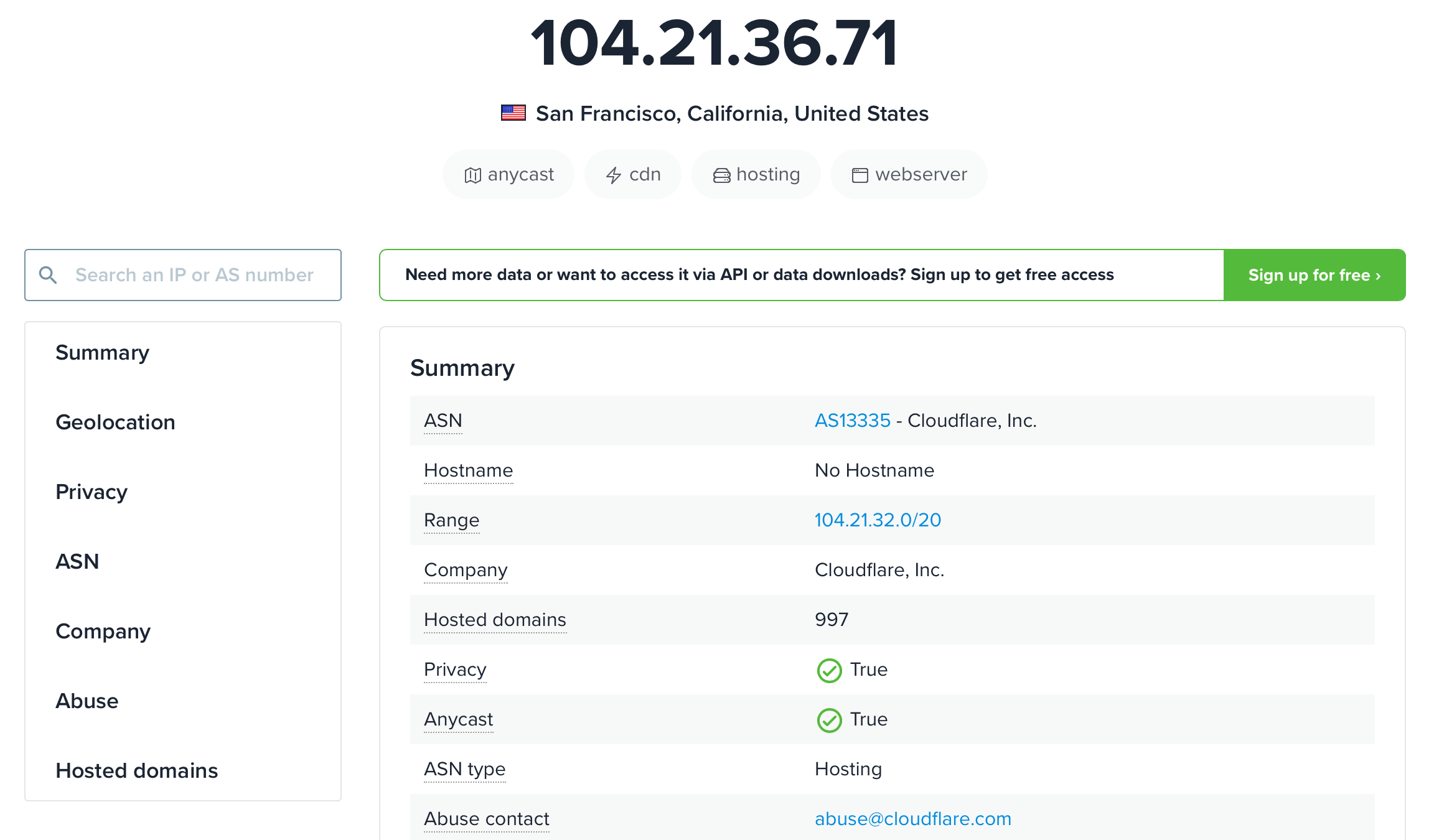Go to Hosted domains in the sidebar

[x=136, y=770]
